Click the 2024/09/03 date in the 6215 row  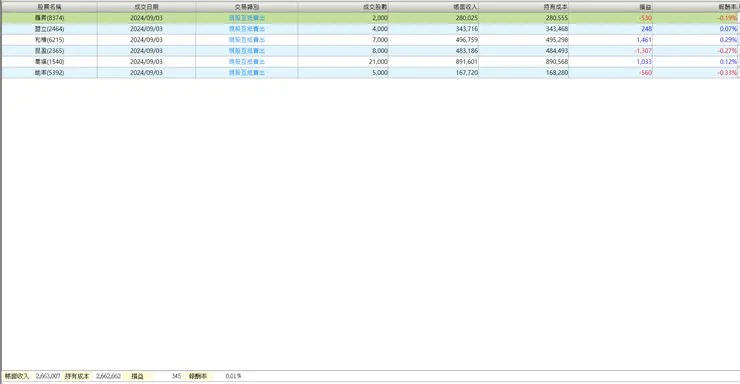pos(146,40)
